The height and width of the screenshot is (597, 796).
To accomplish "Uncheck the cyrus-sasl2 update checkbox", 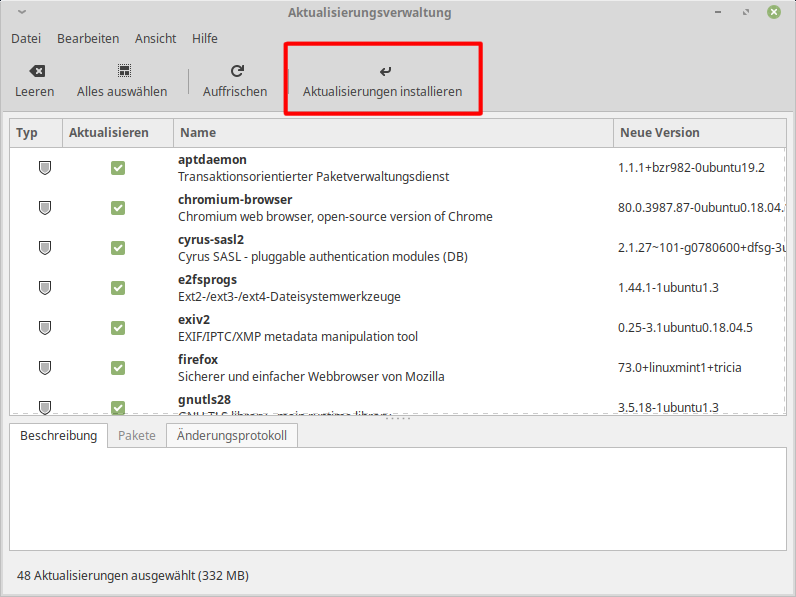I will (x=118, y=248).
